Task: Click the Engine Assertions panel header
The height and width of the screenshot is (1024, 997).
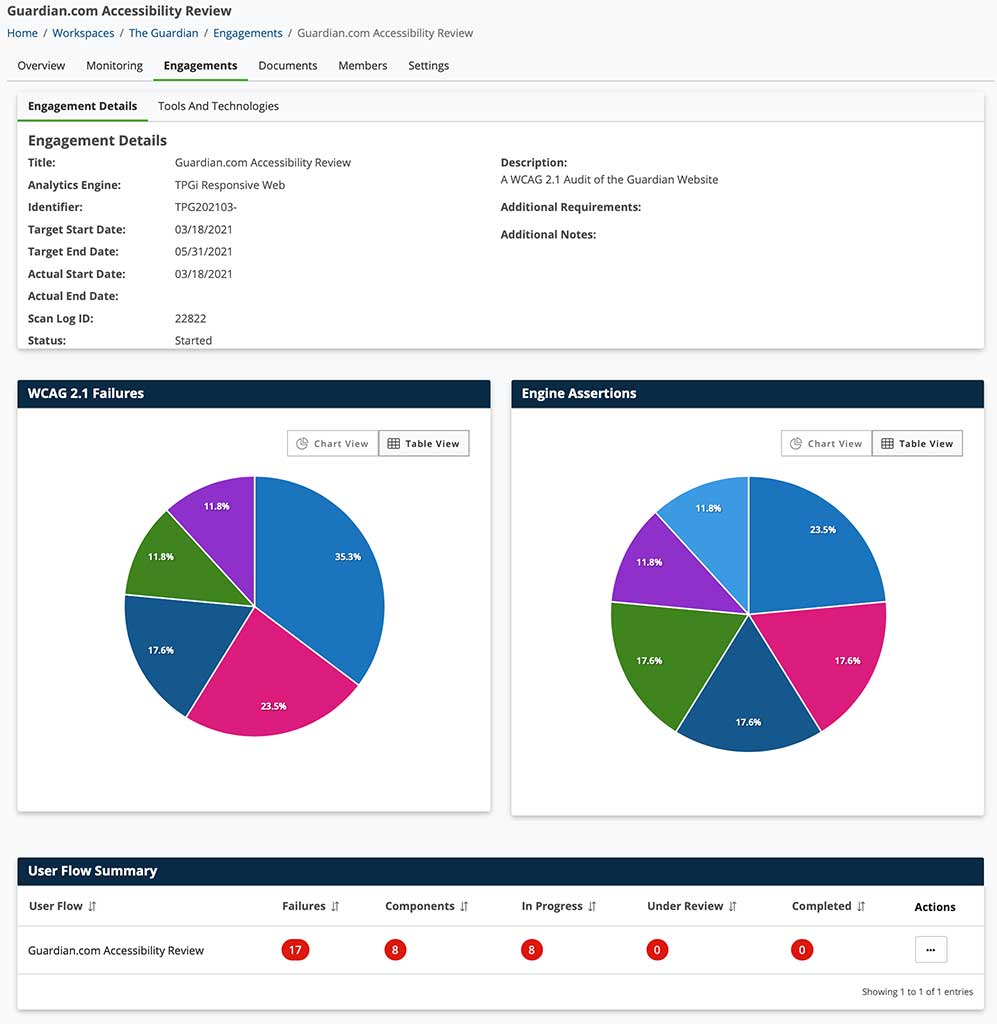Action: (x=748, y=394)
